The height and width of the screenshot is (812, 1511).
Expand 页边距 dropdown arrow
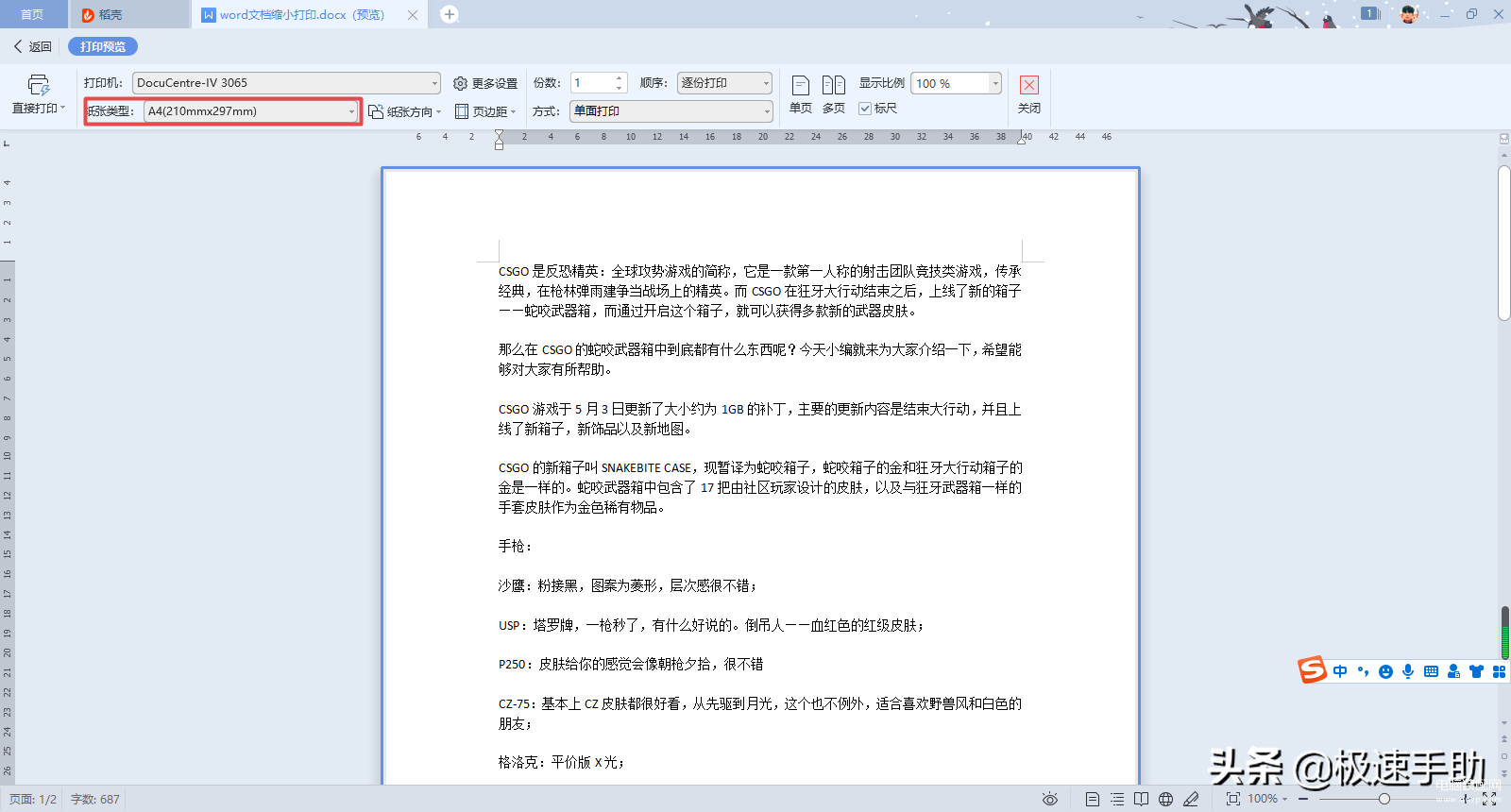point(514,112)
